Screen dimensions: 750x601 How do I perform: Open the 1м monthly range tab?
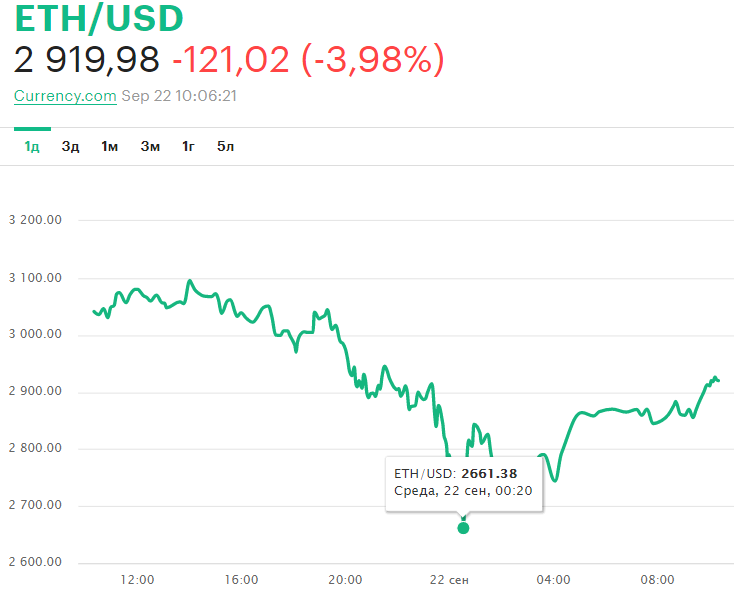(x=109, y=147)
